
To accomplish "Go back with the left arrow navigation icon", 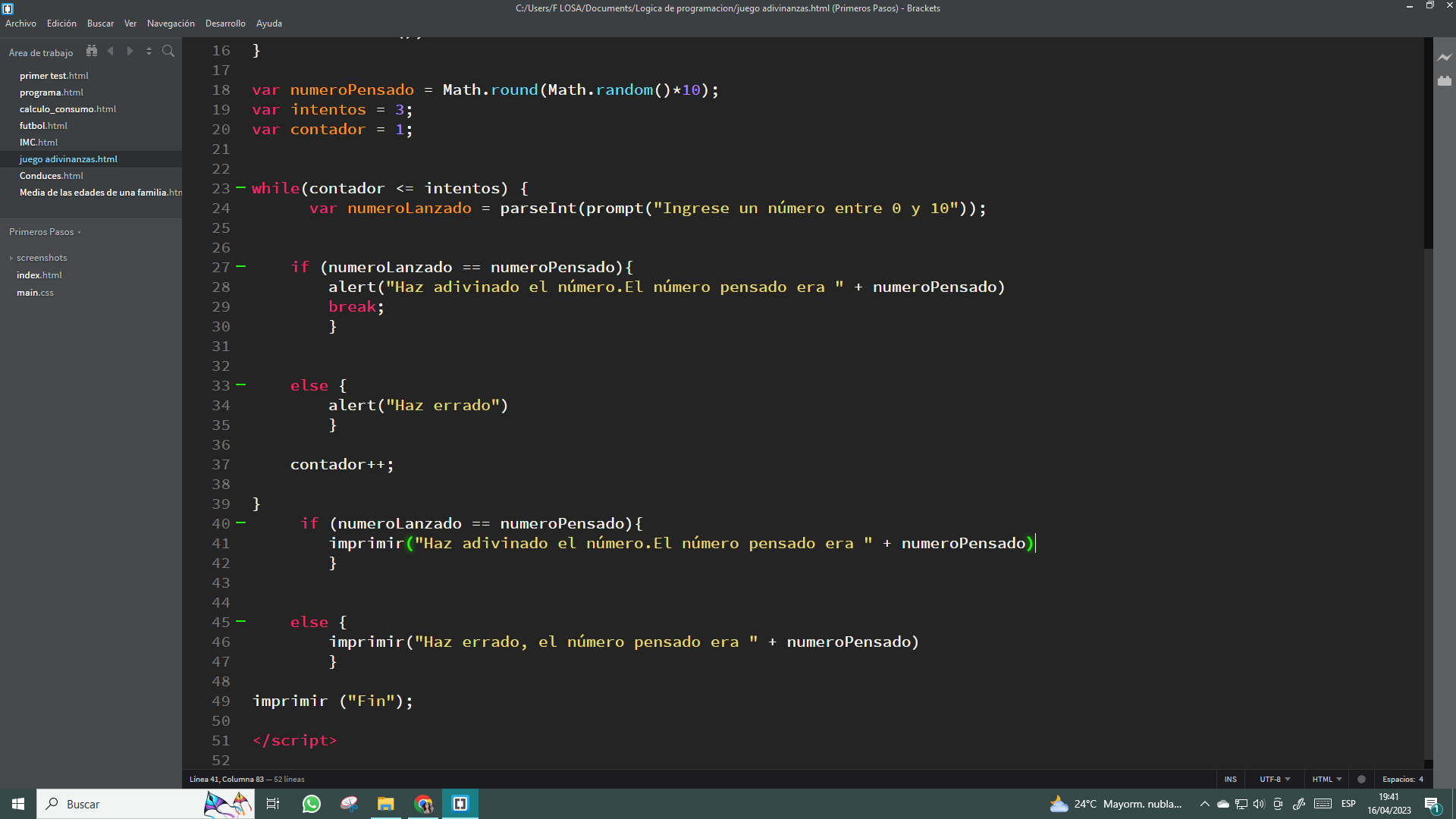I will 111,52.
